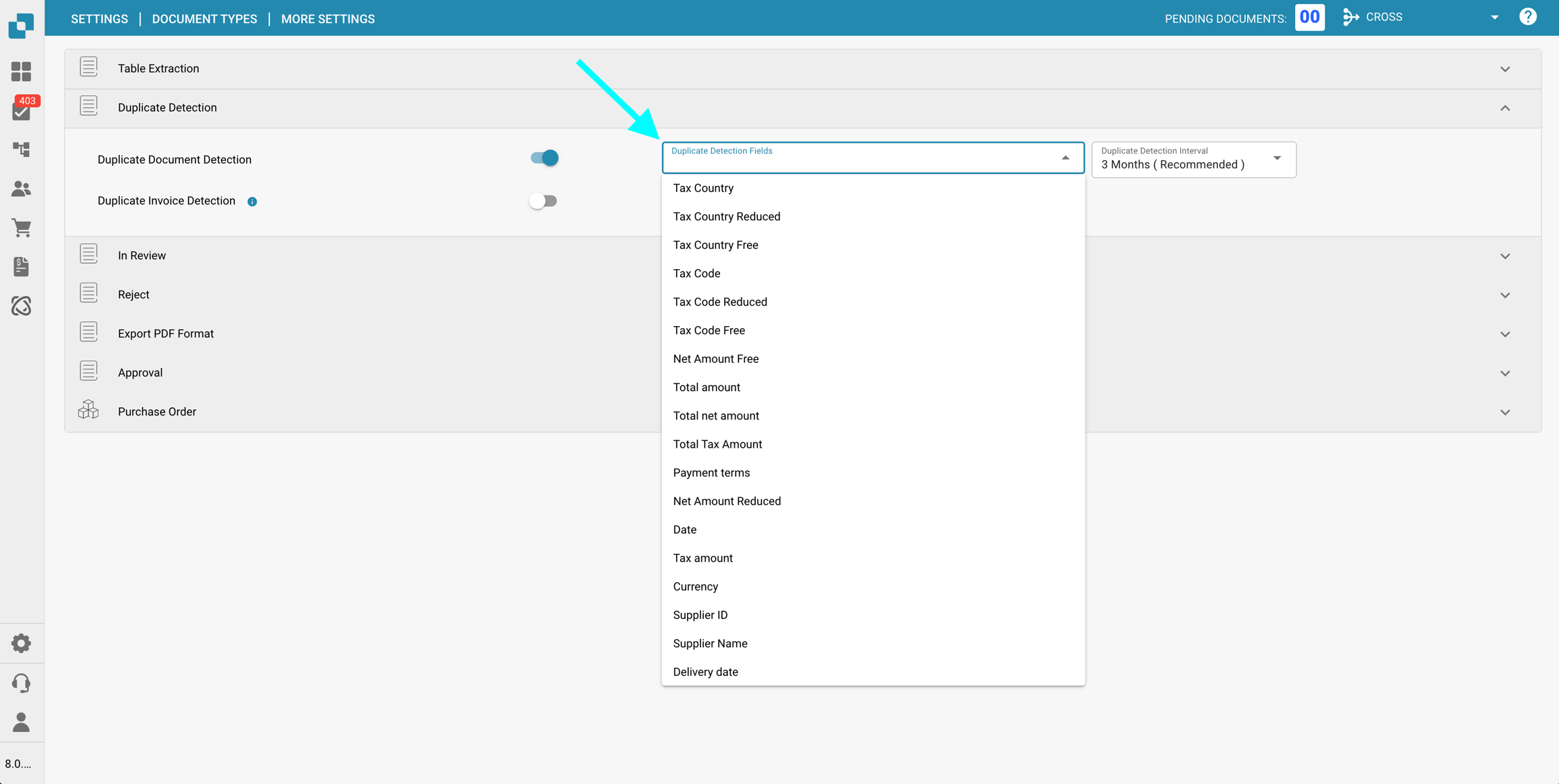Go to DOCUMENT TYPES tab
The width and height of the screenshot is (1559, 784).
pos(204,19)
